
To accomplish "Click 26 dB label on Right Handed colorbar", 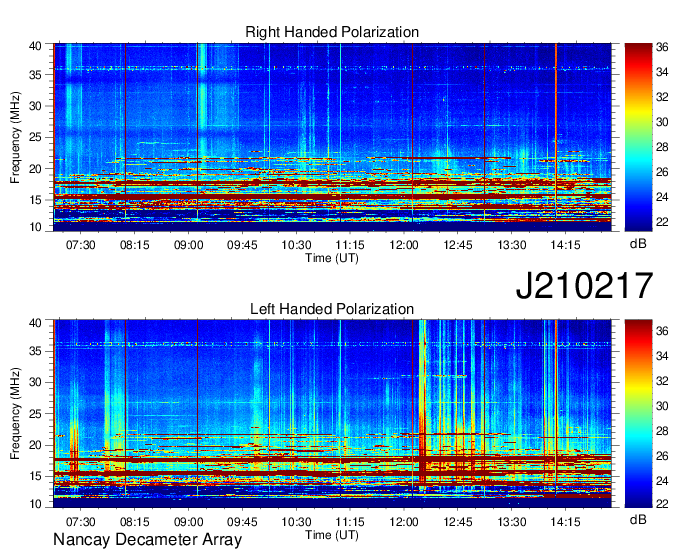I will click(x=662, y=172).
